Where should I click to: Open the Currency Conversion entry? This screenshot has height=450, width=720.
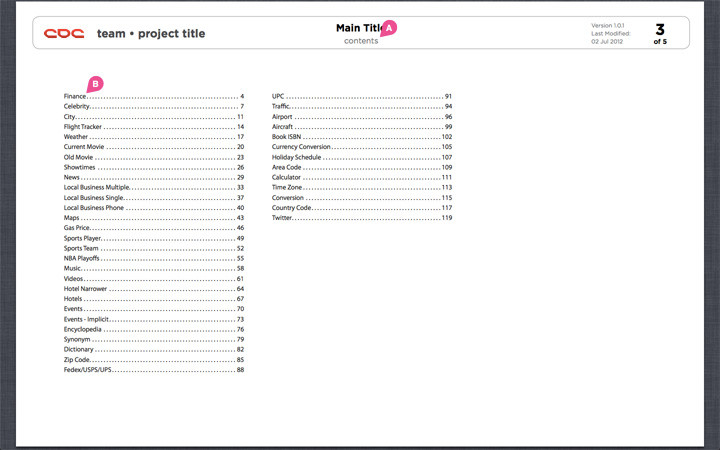pos(362,147)
